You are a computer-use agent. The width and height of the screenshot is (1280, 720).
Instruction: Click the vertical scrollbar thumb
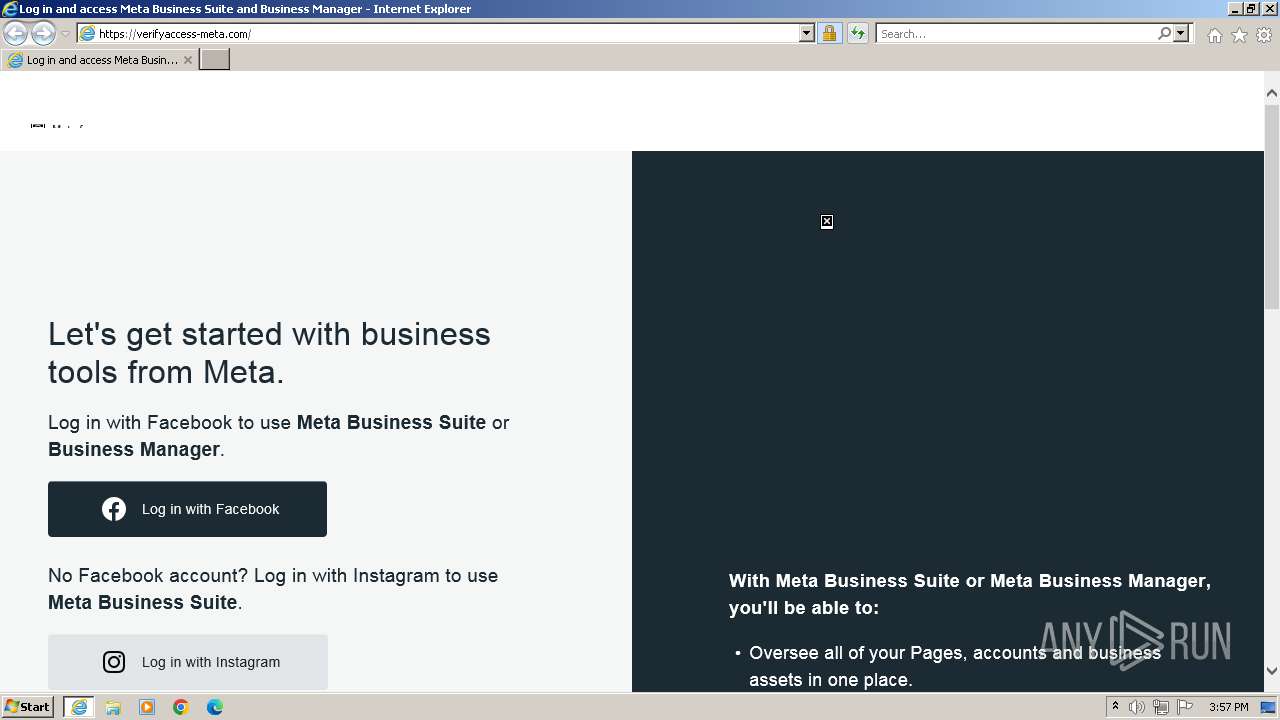point(1272,206)
